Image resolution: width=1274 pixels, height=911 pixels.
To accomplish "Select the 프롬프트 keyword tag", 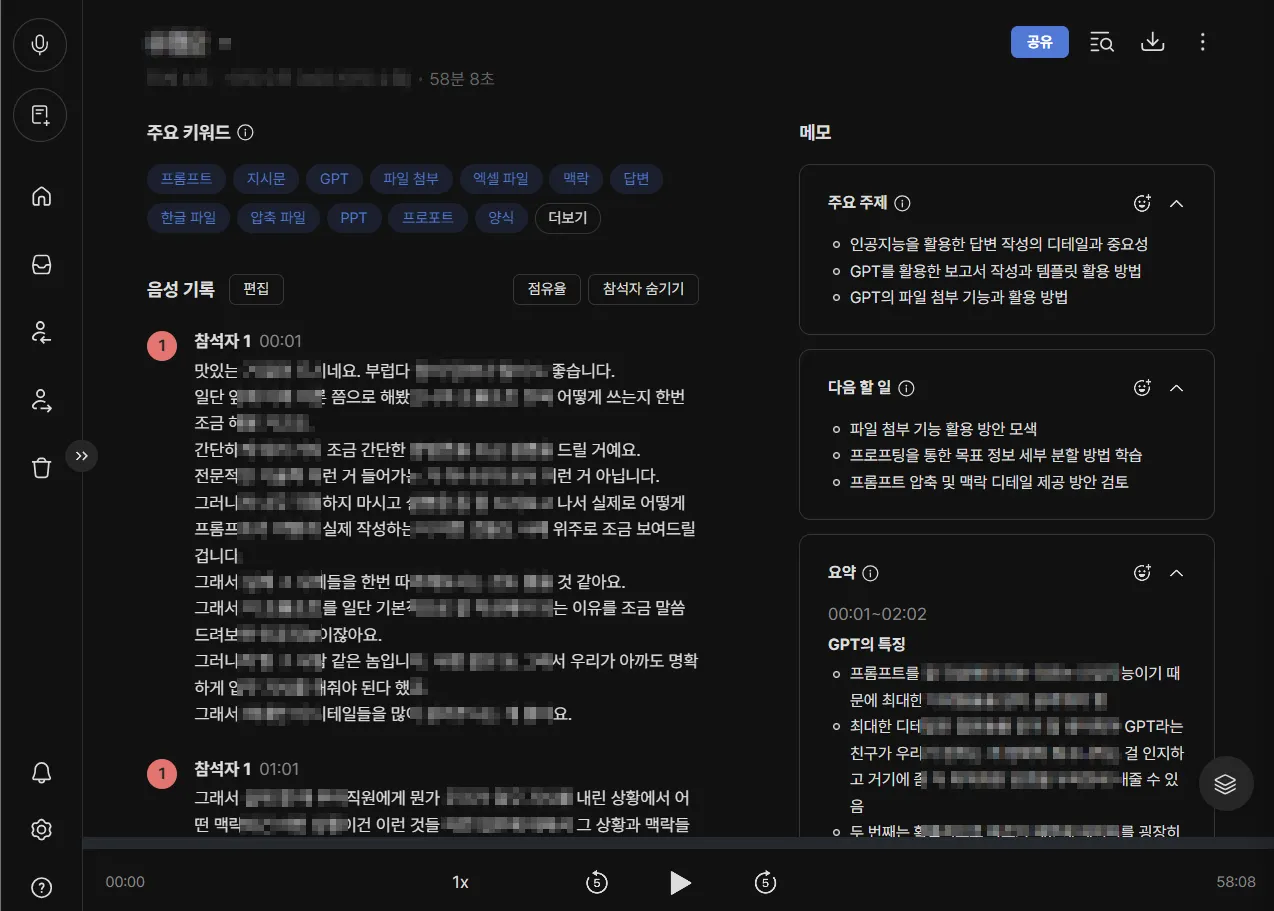I will tap(186, 179).
